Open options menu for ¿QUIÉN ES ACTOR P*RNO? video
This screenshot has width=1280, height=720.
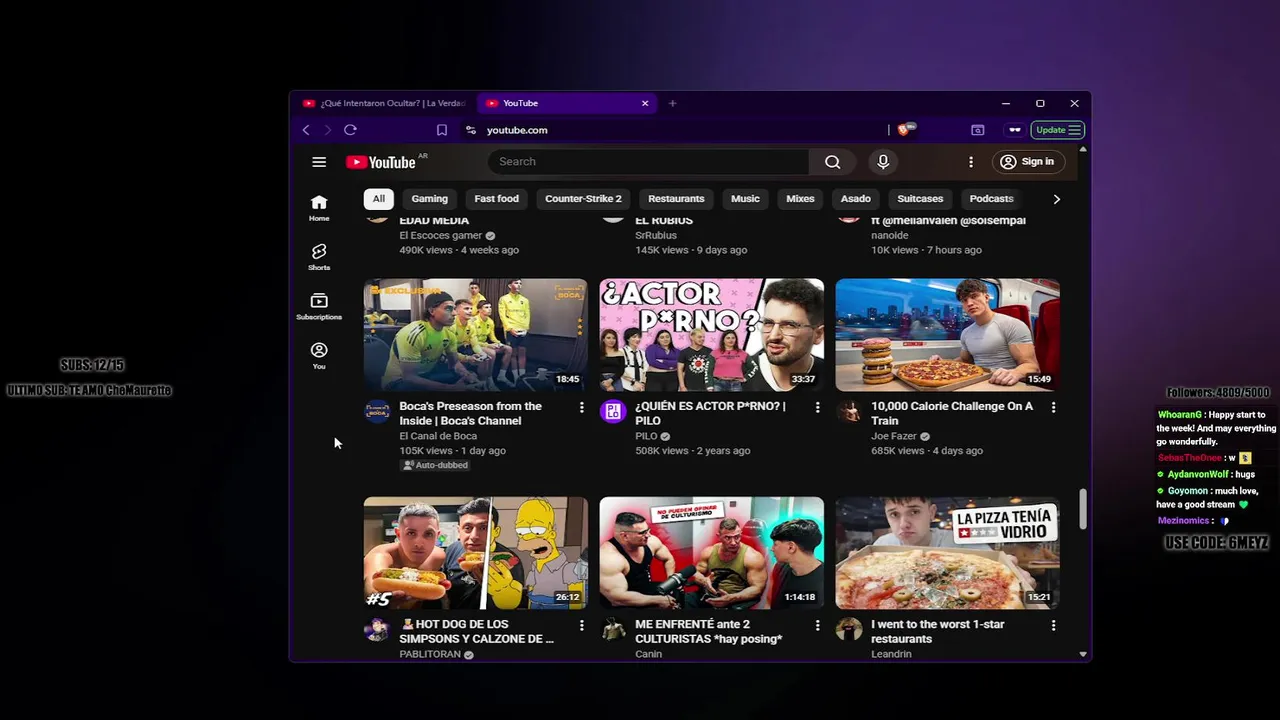pos(817,407)
